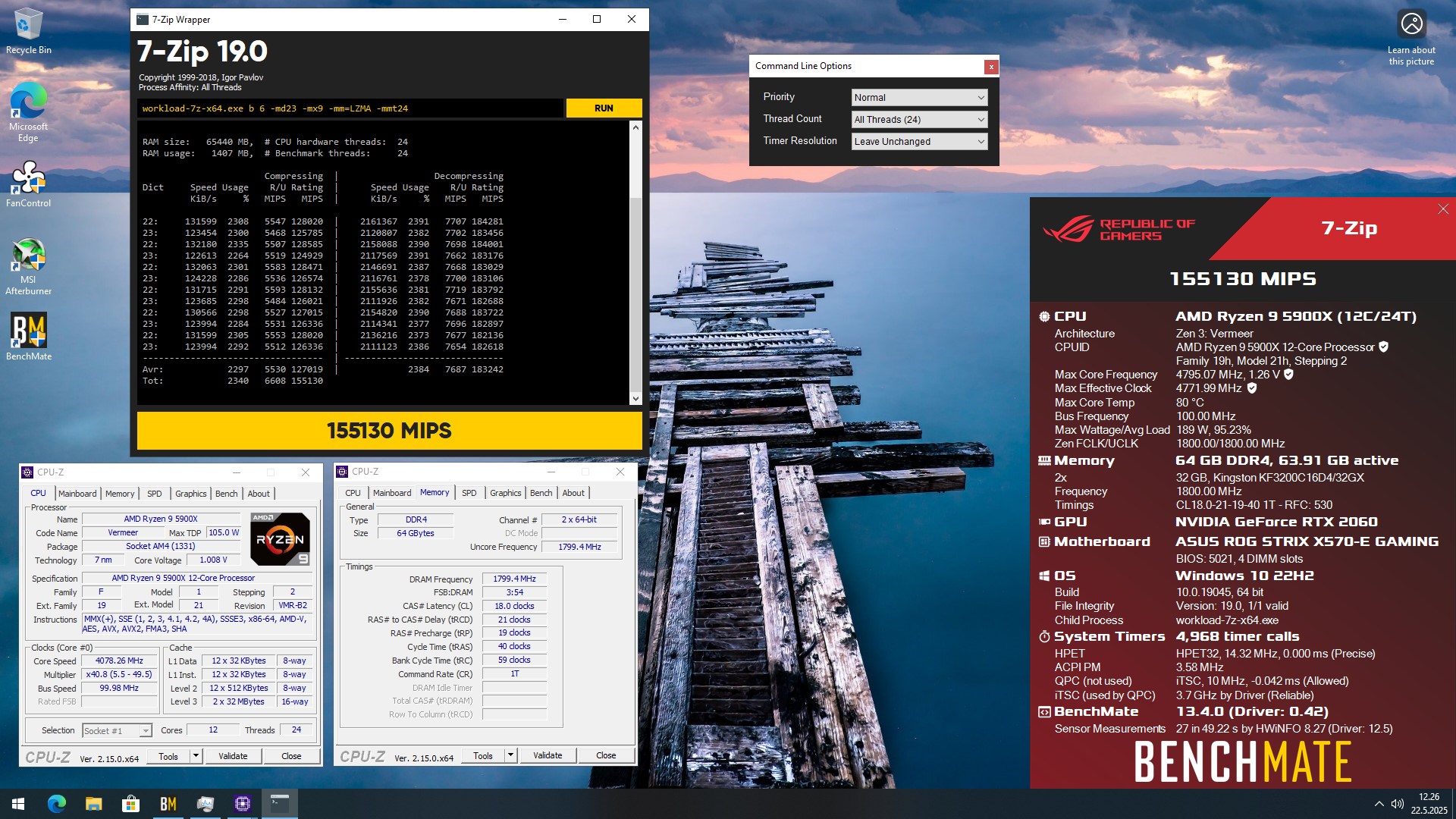Close the Command Line Options window

pyautogui.click(x=990, y=67)
